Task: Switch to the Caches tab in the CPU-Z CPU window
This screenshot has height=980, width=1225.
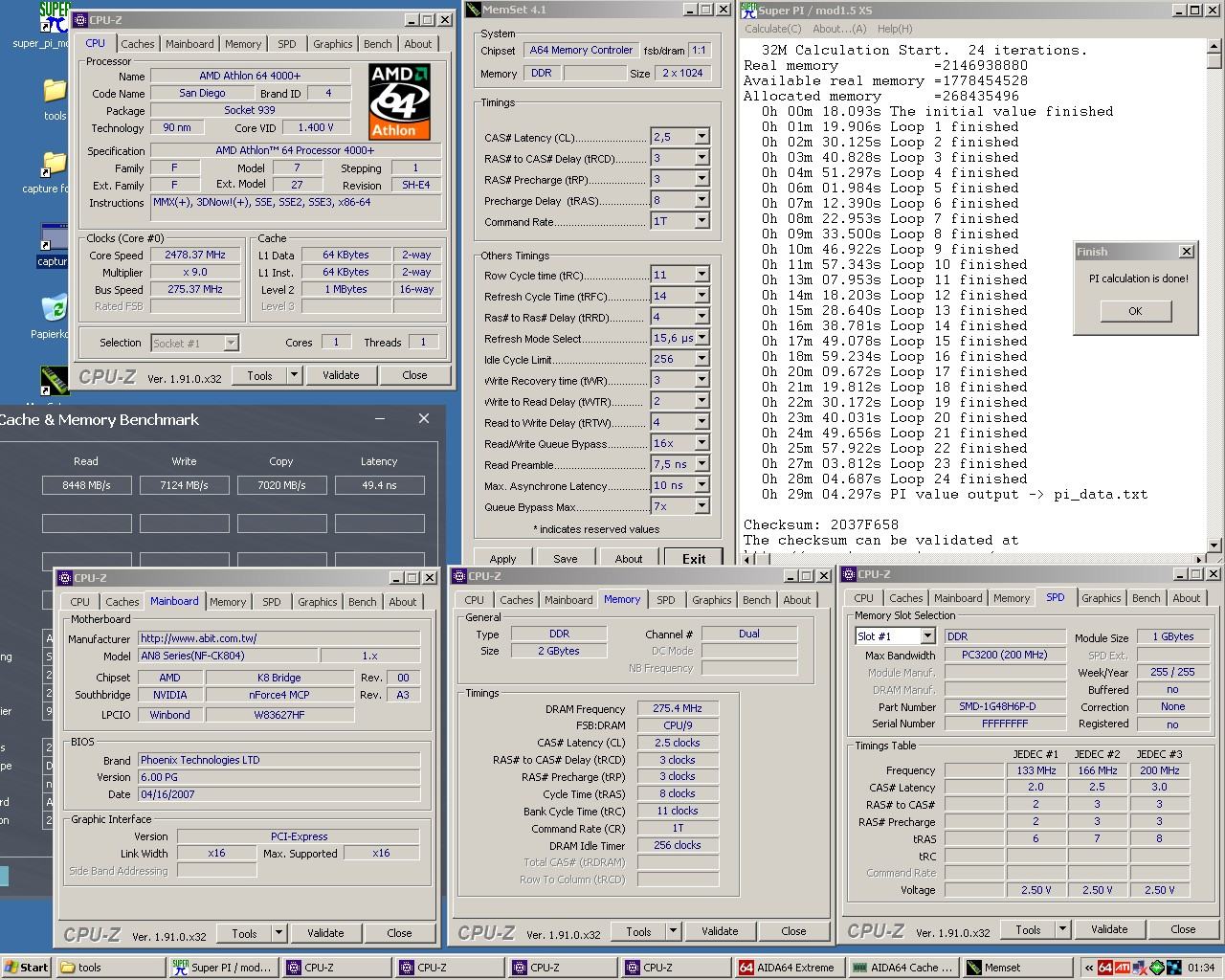Action: click(137, 44)
